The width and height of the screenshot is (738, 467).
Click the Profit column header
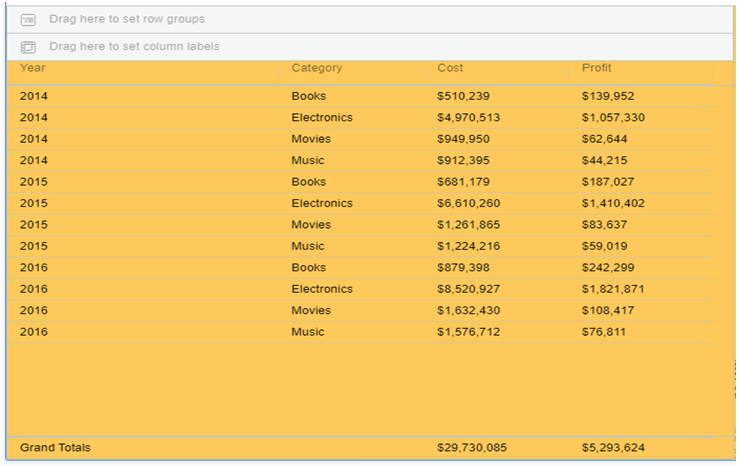596,68
